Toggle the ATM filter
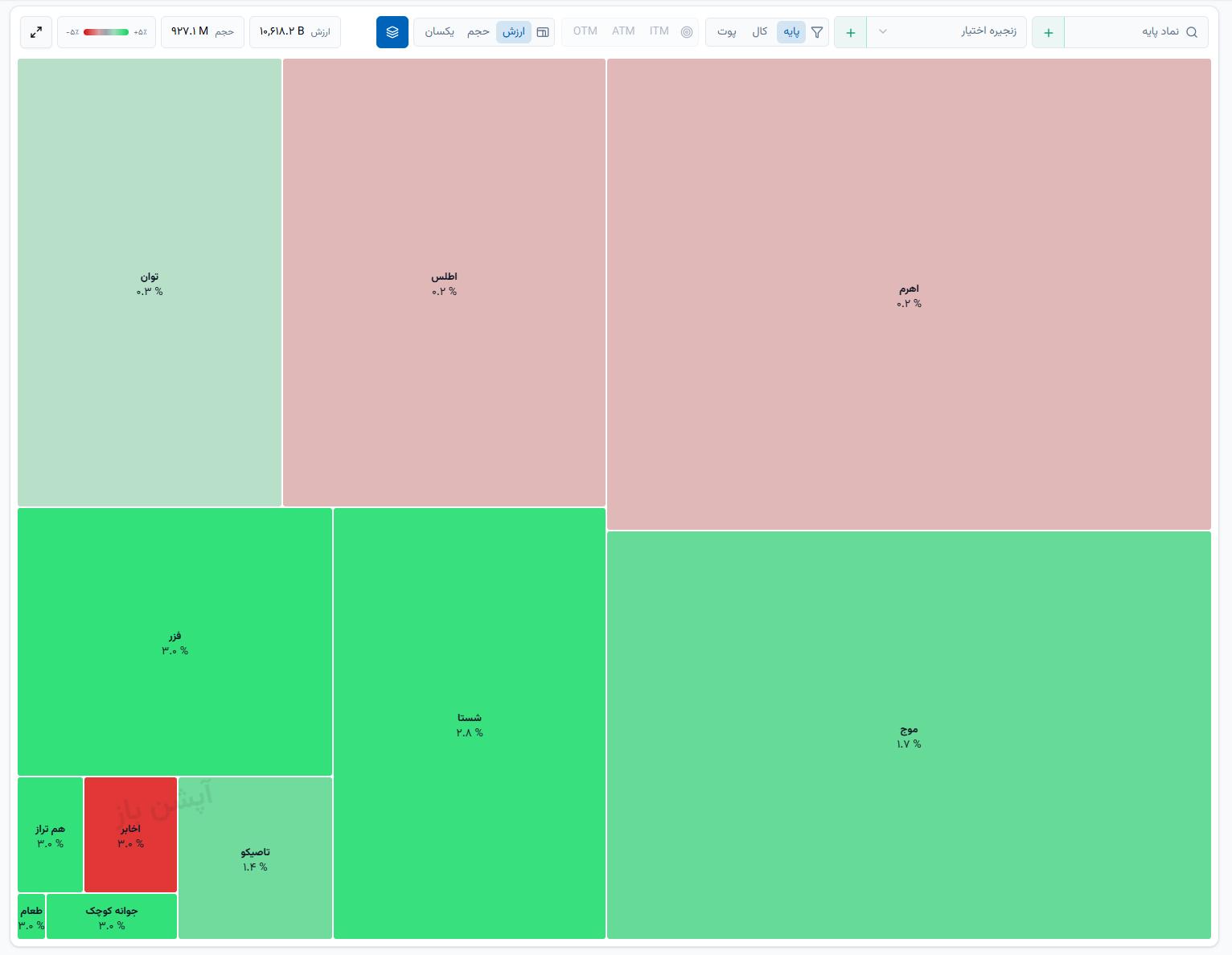Image resolution: width=1232 pixels, height=955 pixels. 623,31
